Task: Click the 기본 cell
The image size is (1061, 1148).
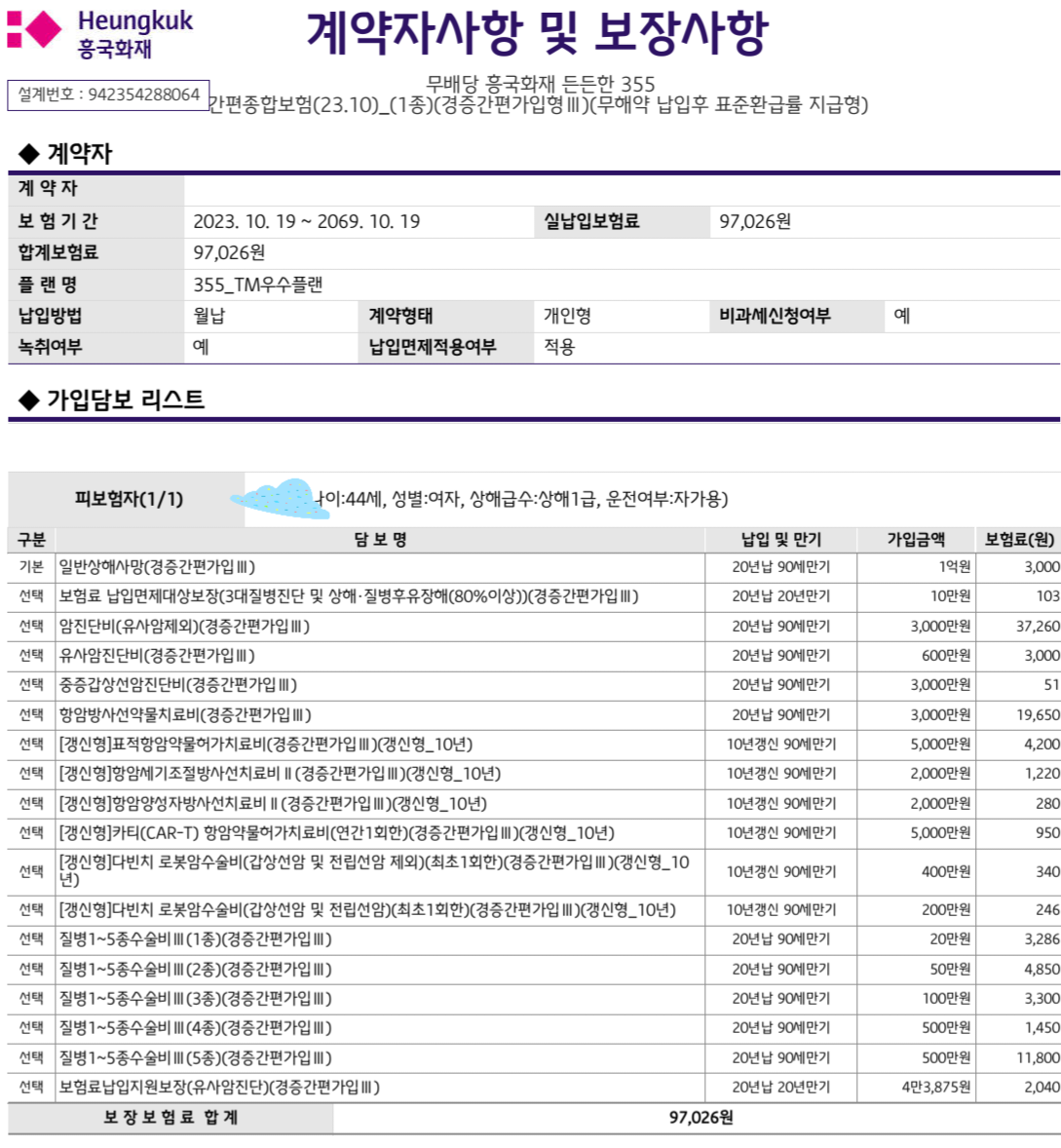Action: pyautogui.click(x=31, y=567)
